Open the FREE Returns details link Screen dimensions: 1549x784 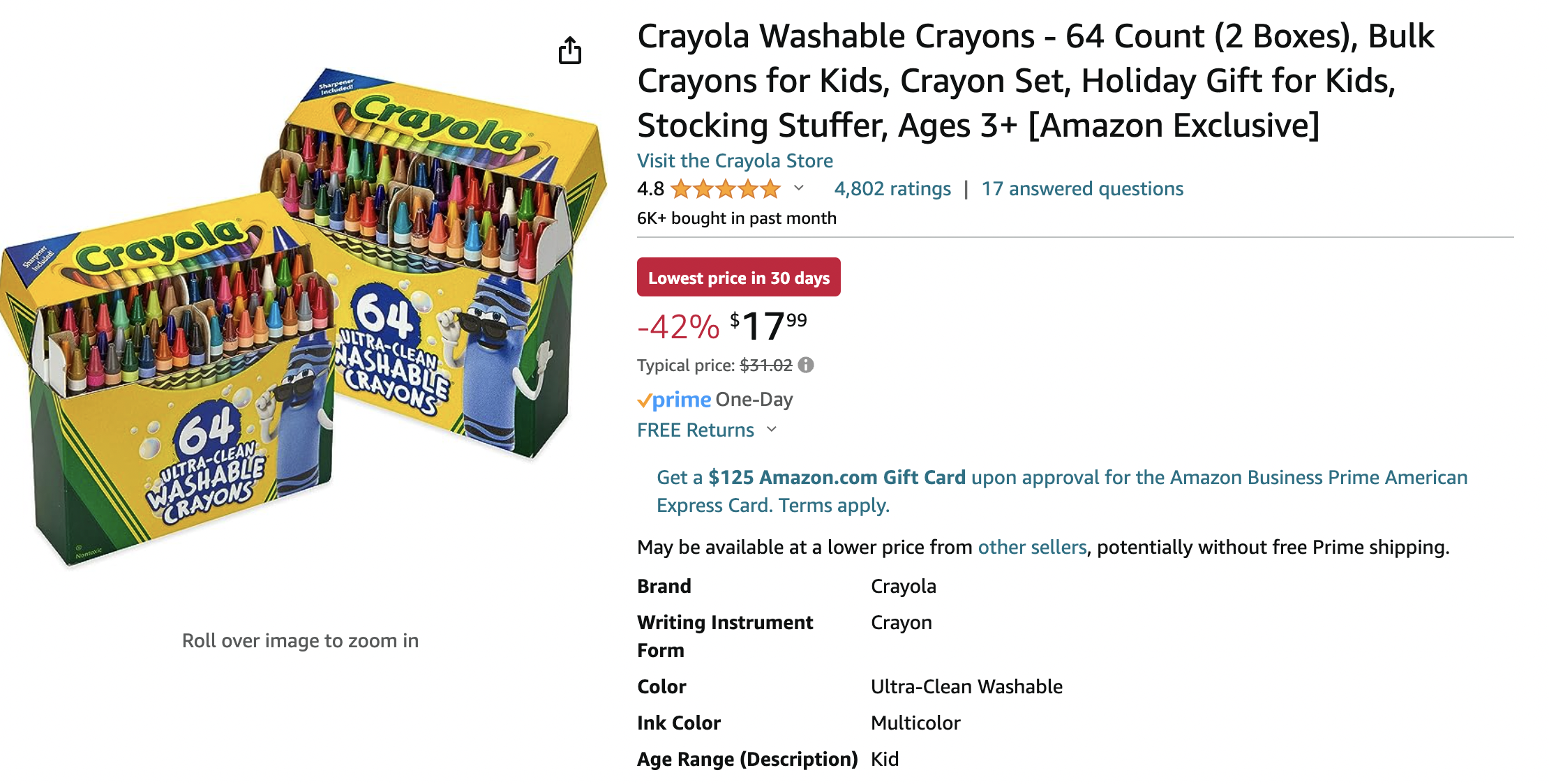[x=696, y=430]
